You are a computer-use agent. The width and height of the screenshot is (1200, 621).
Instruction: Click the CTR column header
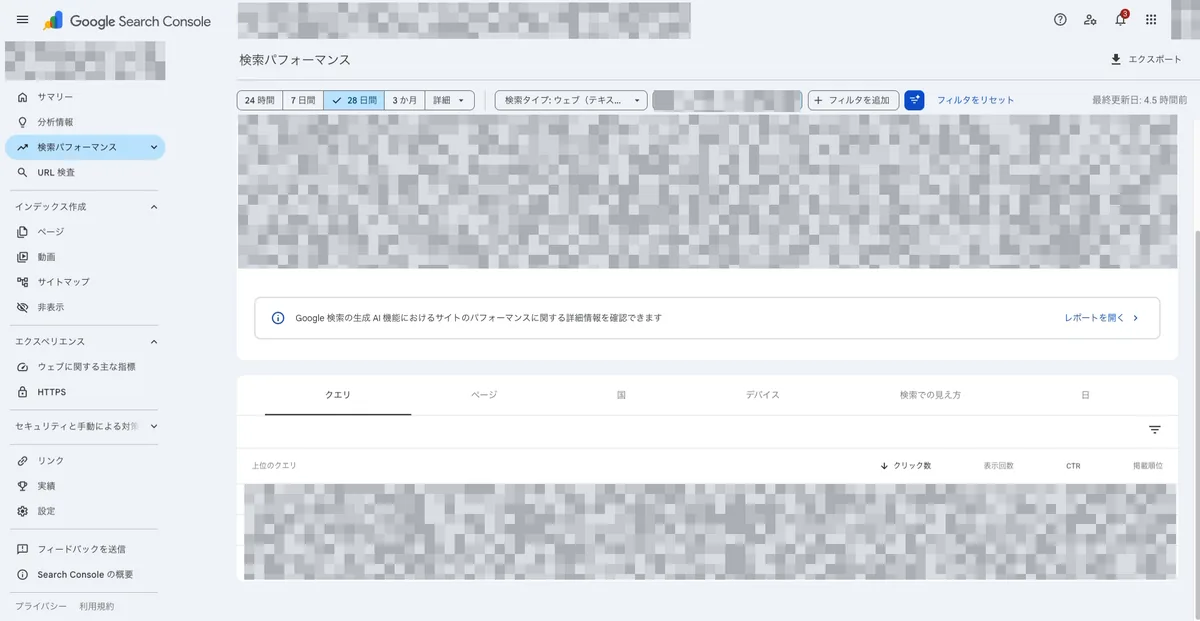coord(1073,466)
